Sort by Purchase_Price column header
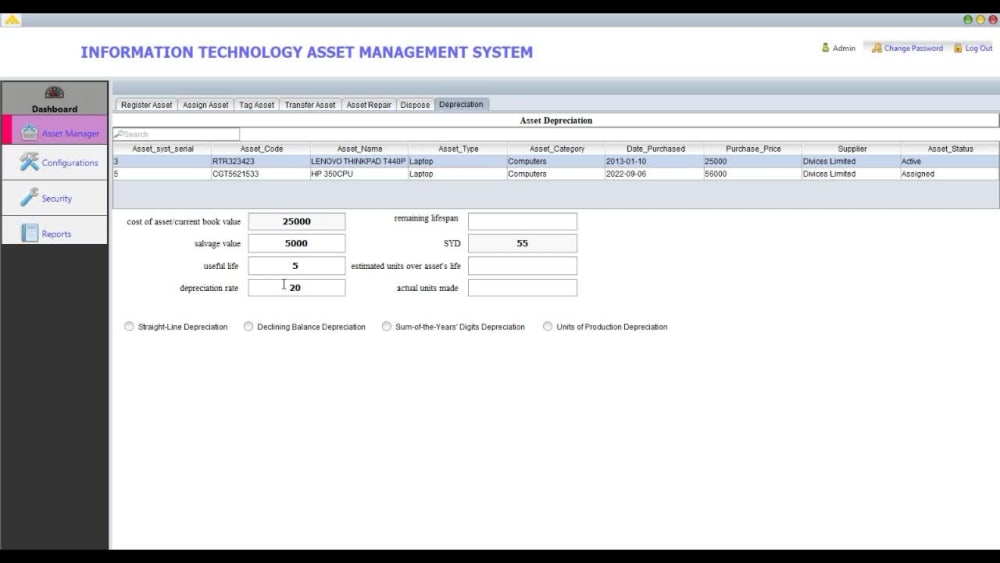This screenshot has height=563, width=1000. [753, 149]
